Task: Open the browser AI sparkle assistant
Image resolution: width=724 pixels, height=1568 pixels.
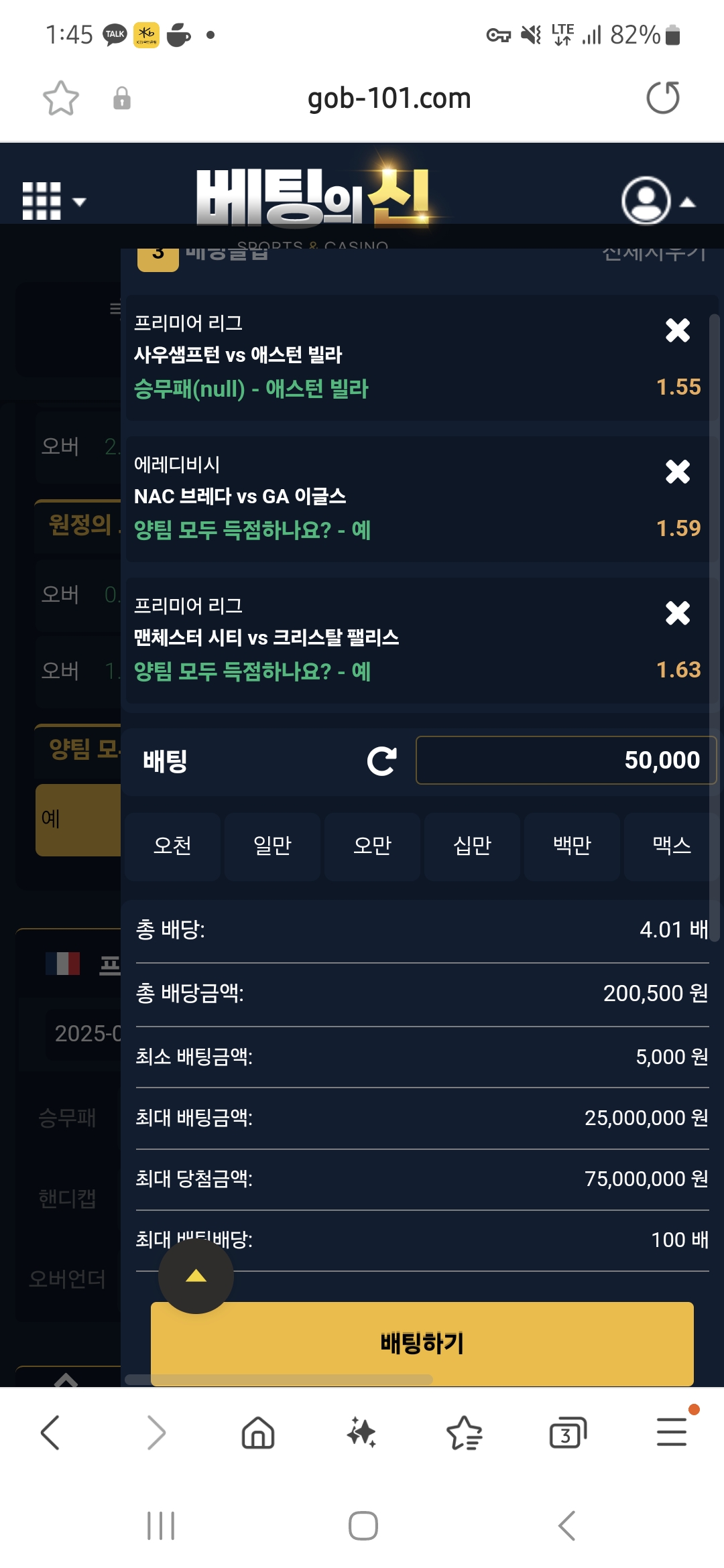Action: click(x=361, y=1433)
